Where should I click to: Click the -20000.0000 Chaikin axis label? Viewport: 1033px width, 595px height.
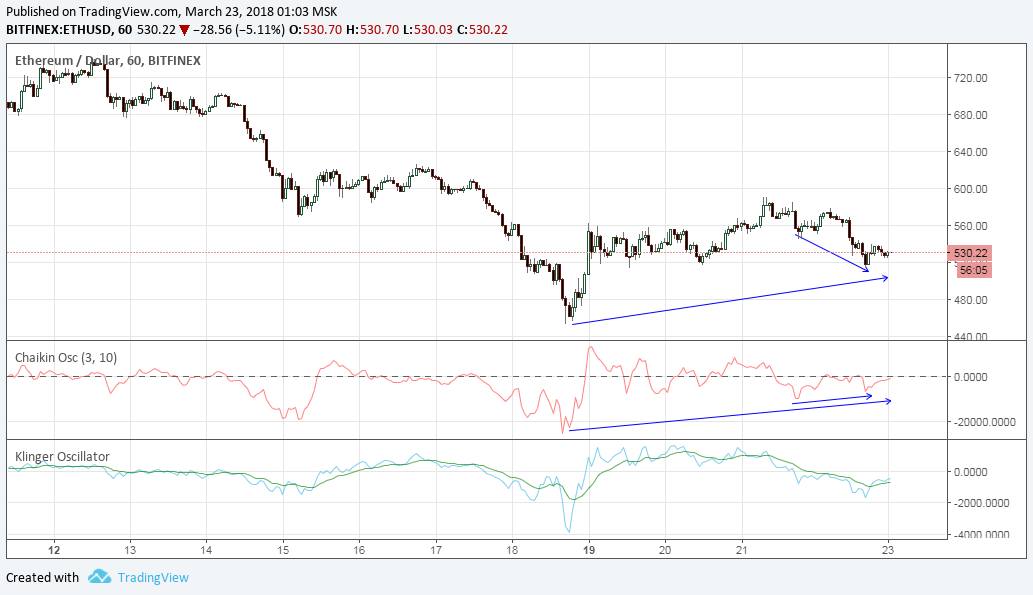coord(985,422)
